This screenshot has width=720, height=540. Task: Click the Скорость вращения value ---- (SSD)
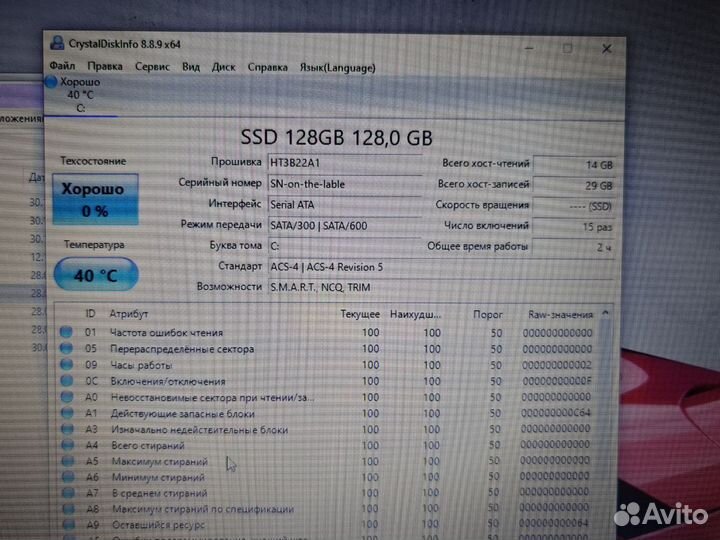tap(574, 206)
